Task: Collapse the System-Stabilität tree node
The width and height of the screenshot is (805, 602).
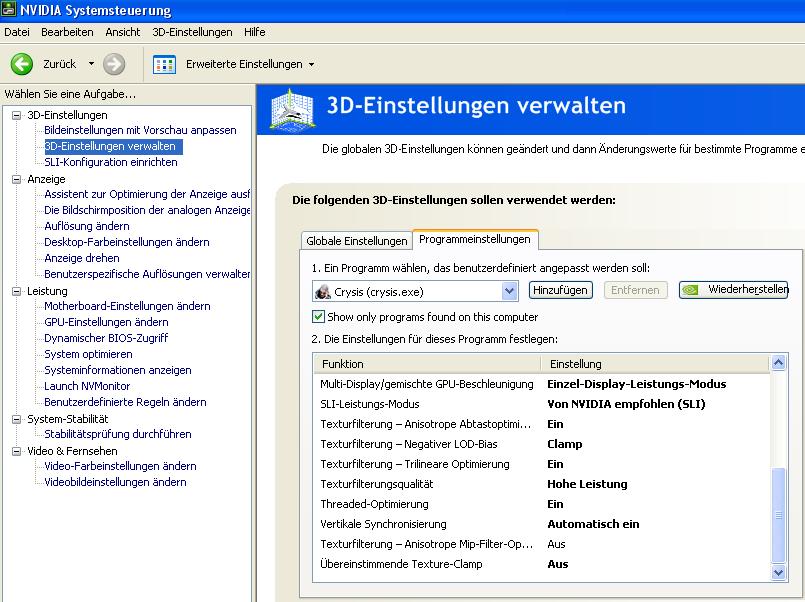Action: tap(16, 419)
